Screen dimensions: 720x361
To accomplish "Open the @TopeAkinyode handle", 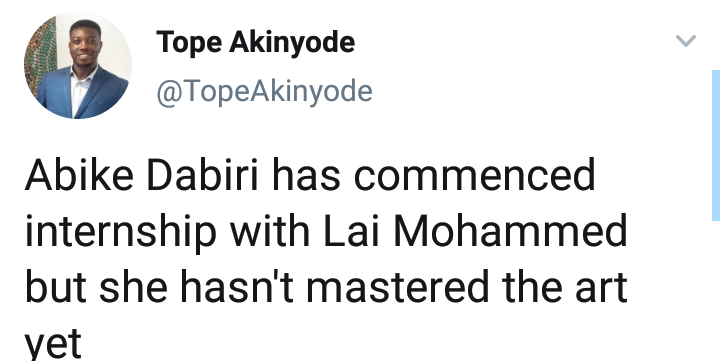I will (264, 91).
